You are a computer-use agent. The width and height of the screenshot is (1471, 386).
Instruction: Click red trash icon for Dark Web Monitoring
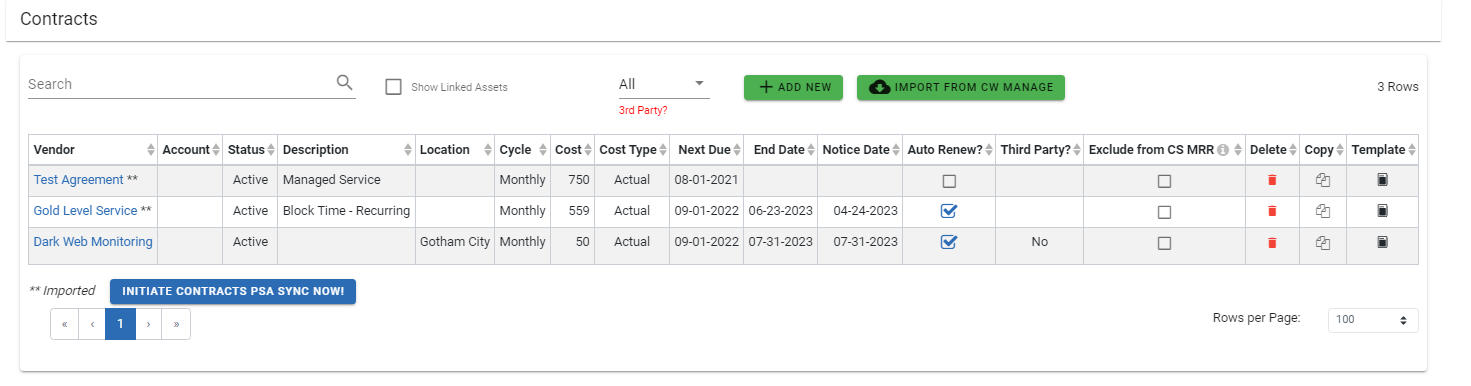coord(1272,242)
